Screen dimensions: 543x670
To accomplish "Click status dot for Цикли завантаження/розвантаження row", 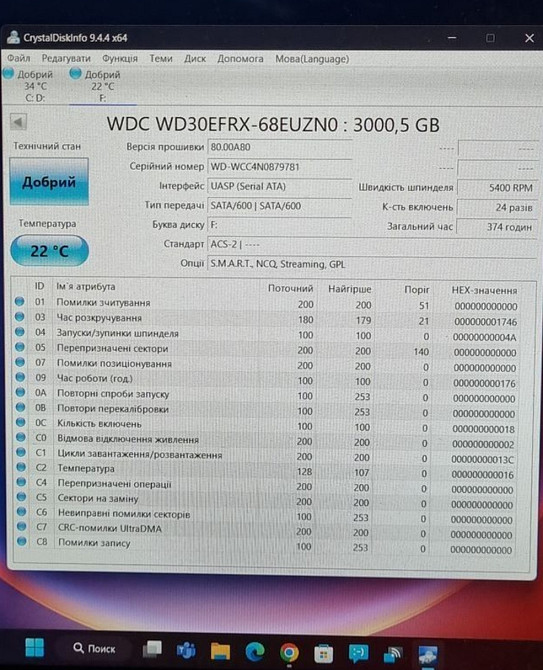I will tap(21, 452).
